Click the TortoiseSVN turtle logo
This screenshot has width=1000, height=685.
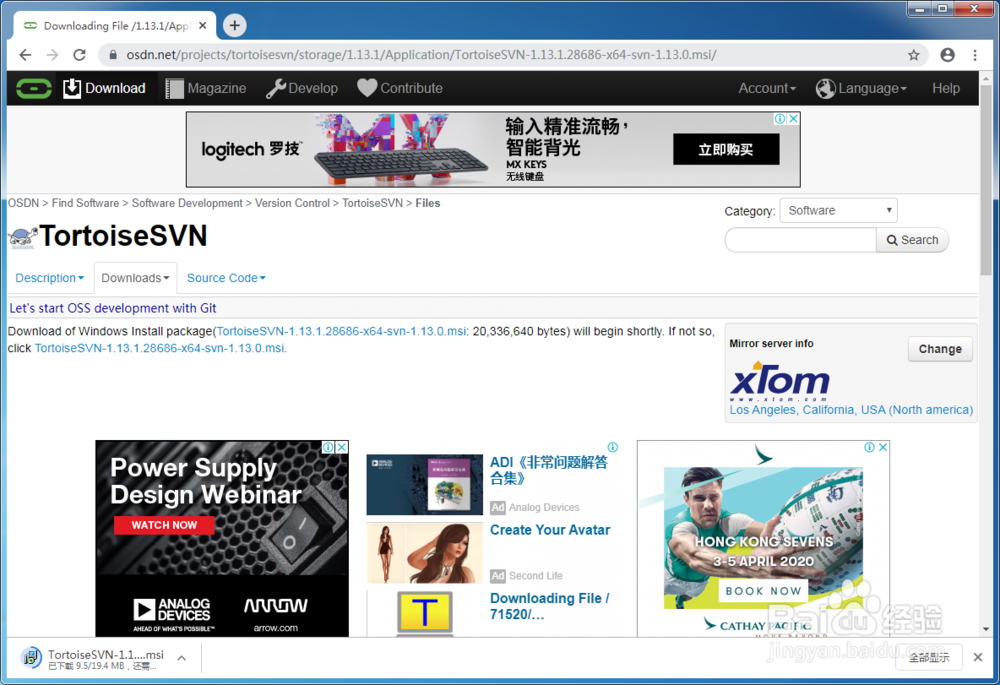click(x=22, y=237)
